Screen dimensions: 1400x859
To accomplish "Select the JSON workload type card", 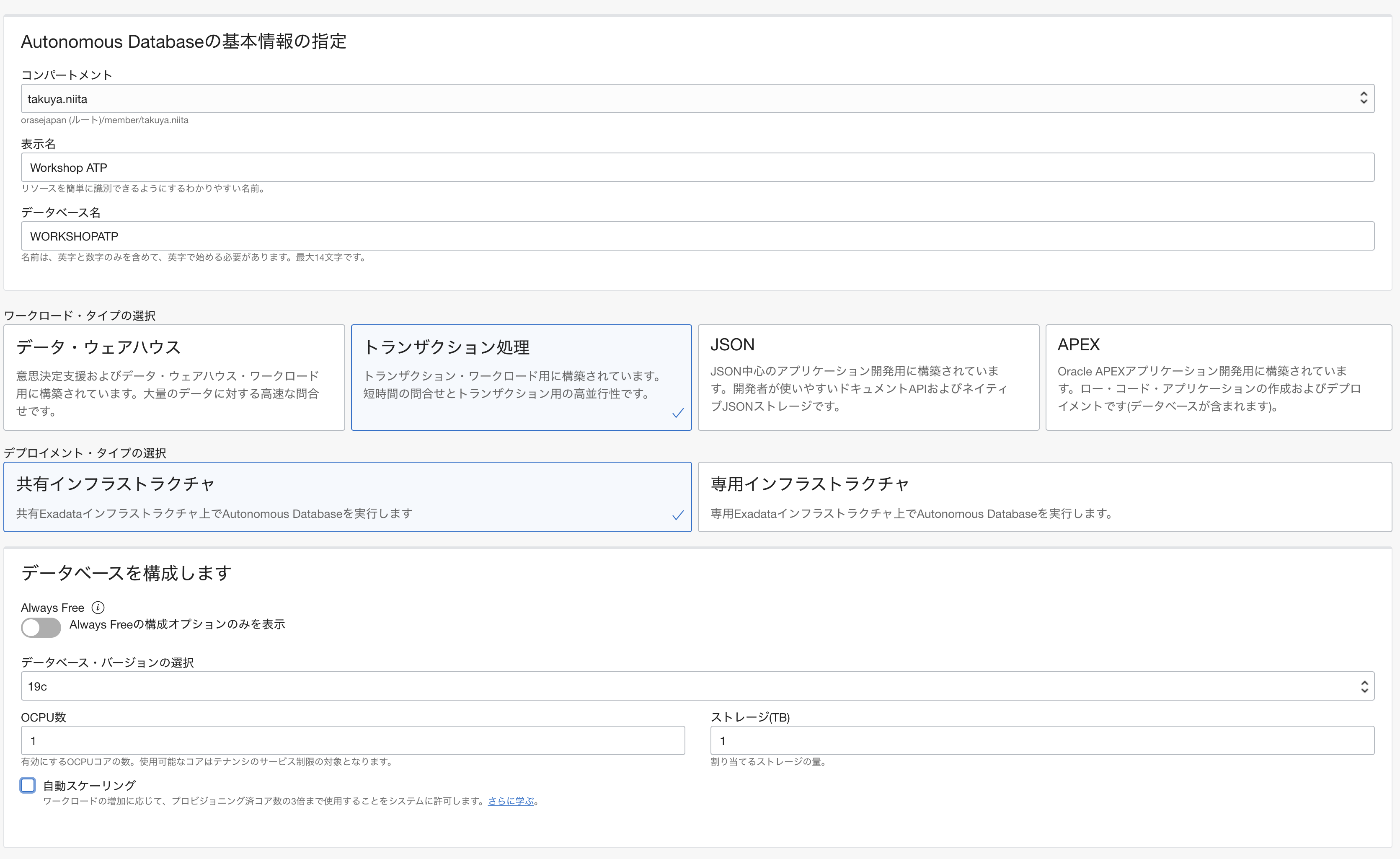I will pyautogui.click(x=868, y=377).
